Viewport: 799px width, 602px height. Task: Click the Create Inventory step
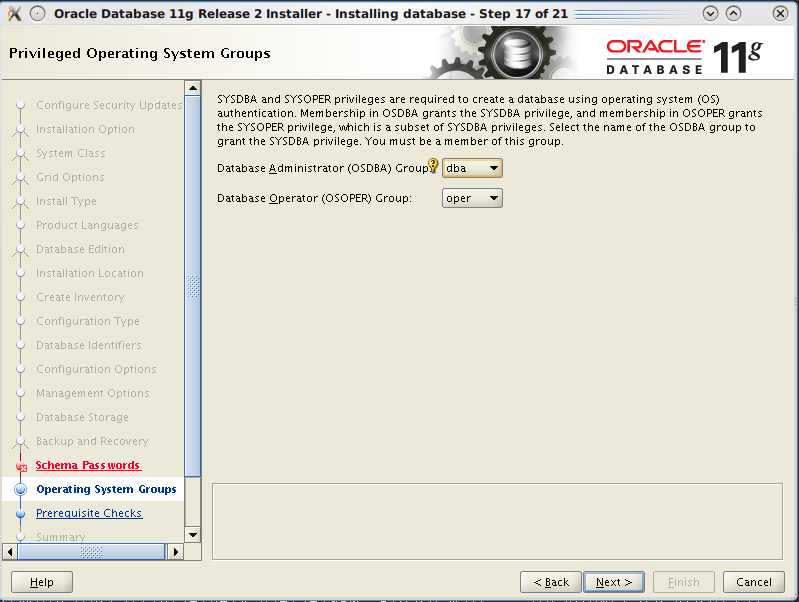[x=80, y=297]
